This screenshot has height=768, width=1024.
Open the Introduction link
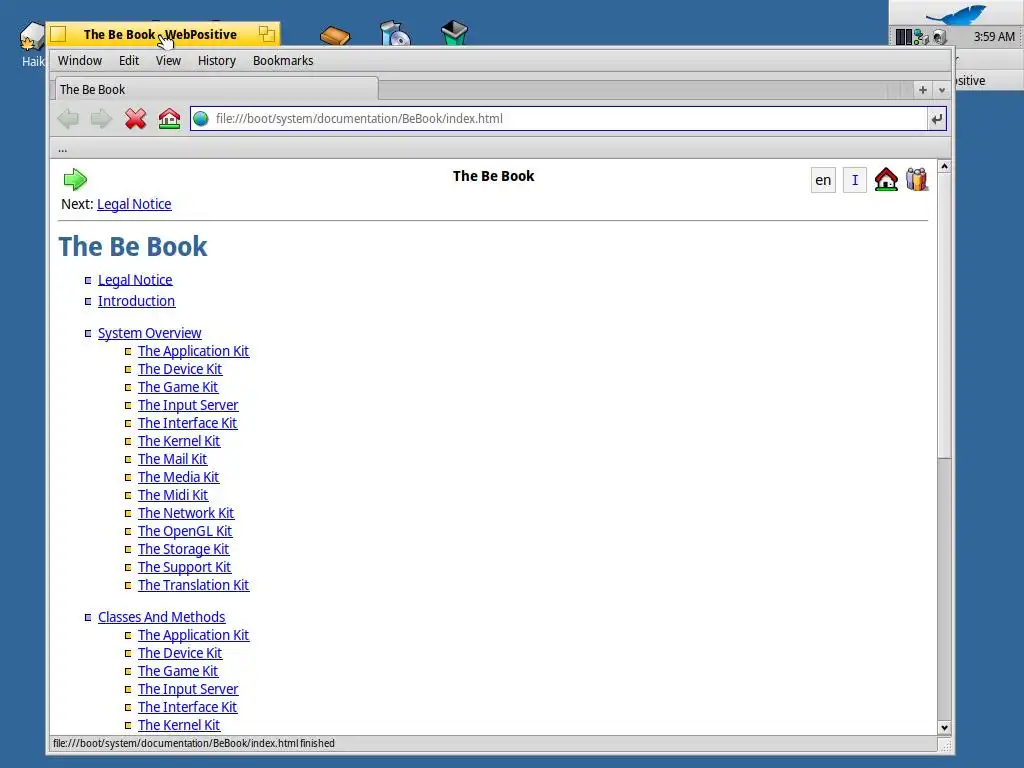click(x=136, y=301)
